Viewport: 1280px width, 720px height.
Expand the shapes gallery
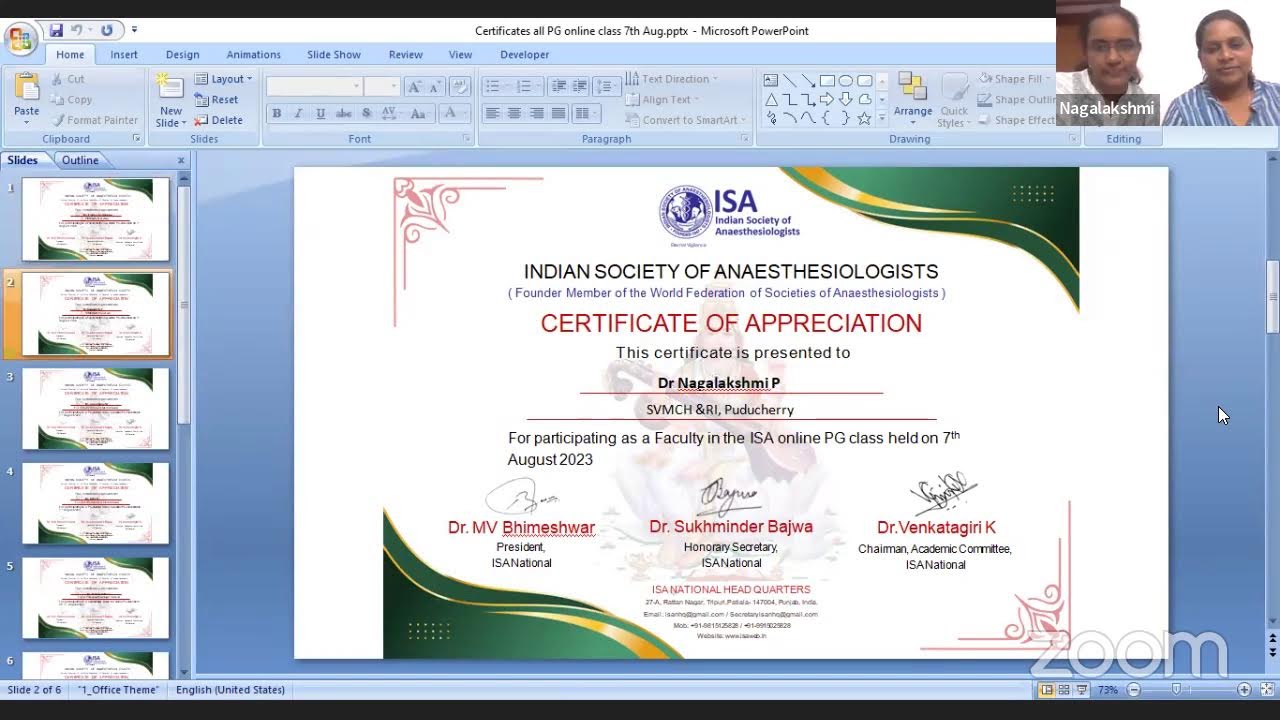tap(881, 118)
